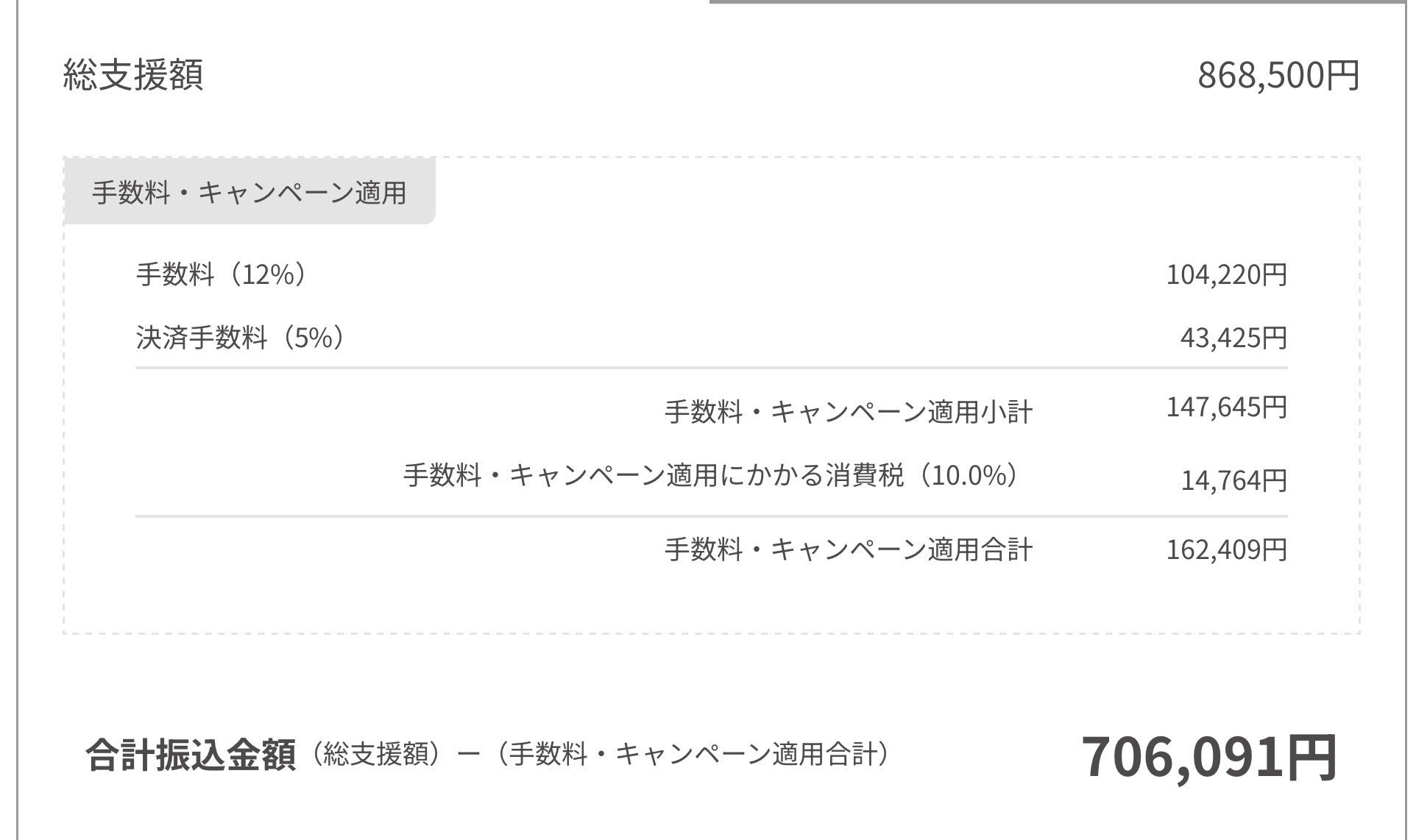Click （手数料・キャンペーン適用合計） in the bottom formula
Viewport: 1416px width, 840px height.
[693, 755]
